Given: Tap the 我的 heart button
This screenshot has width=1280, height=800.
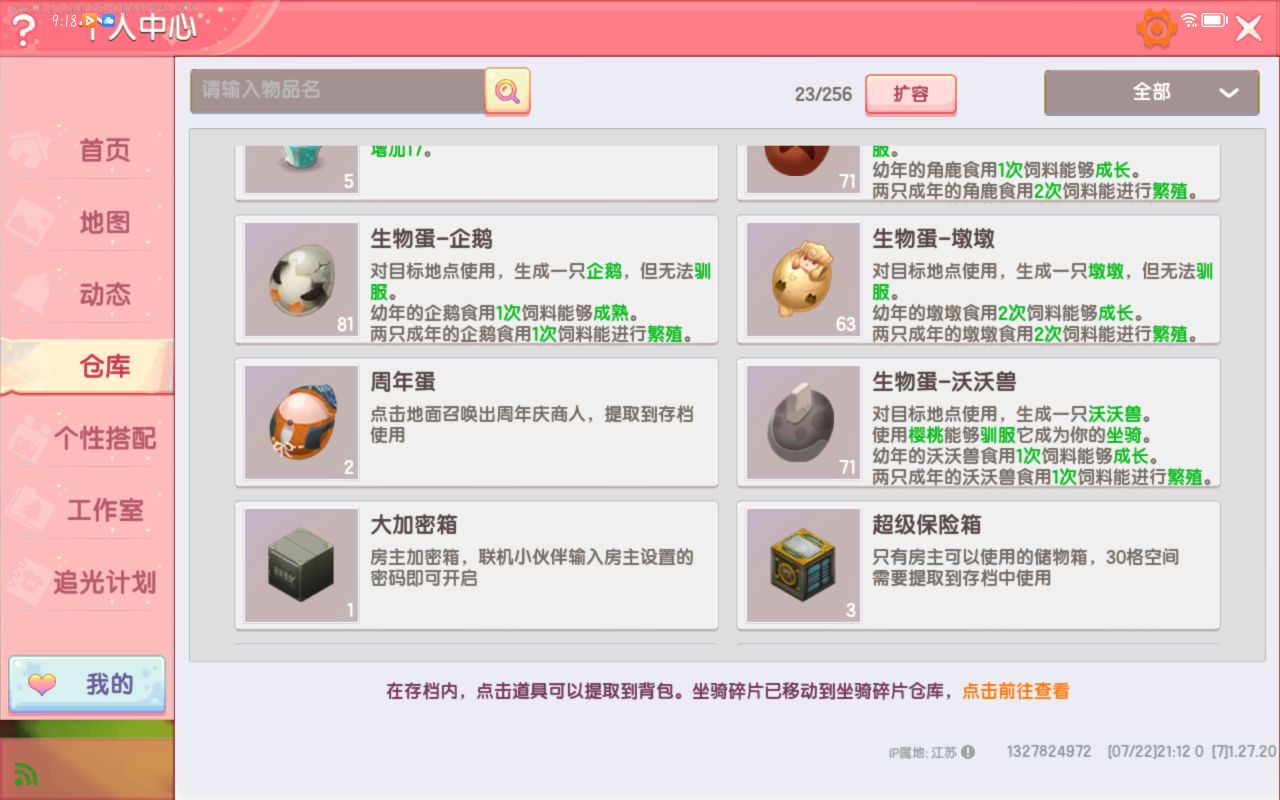Looking at the screenshot, I should [87, 684].
